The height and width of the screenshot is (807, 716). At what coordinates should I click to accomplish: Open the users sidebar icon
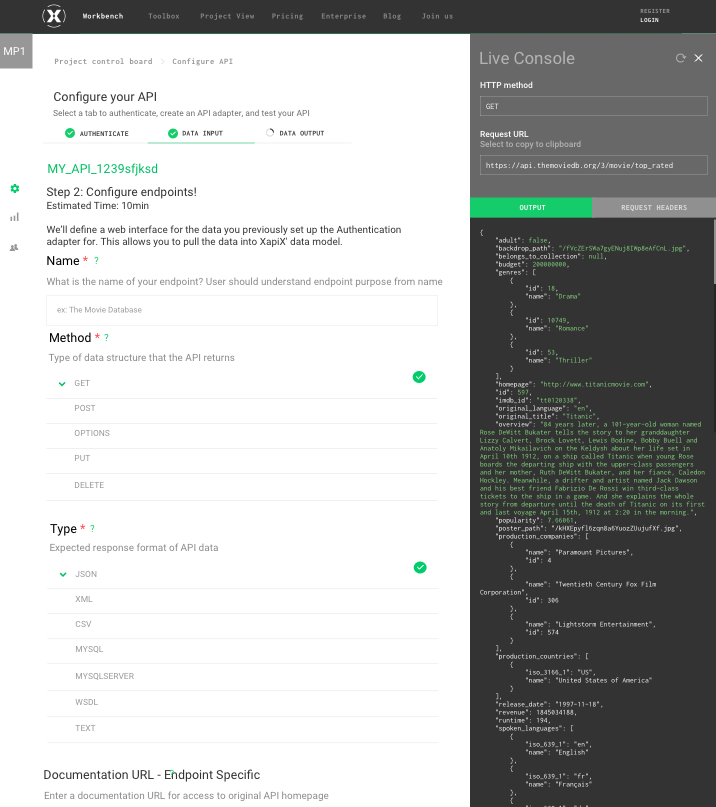(x=14, y=248)
